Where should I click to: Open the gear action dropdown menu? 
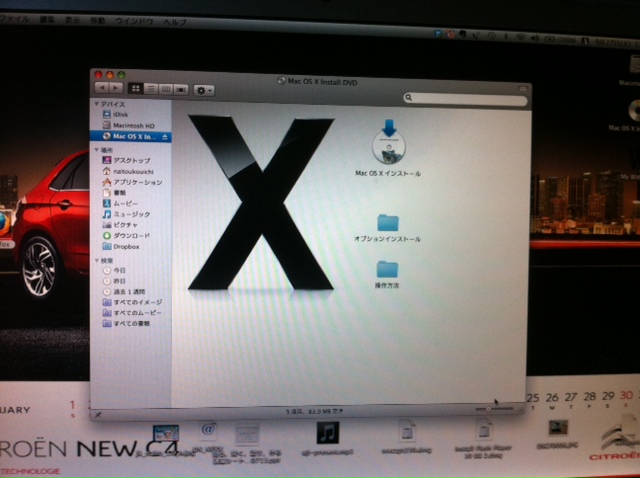tap(207, 90)
